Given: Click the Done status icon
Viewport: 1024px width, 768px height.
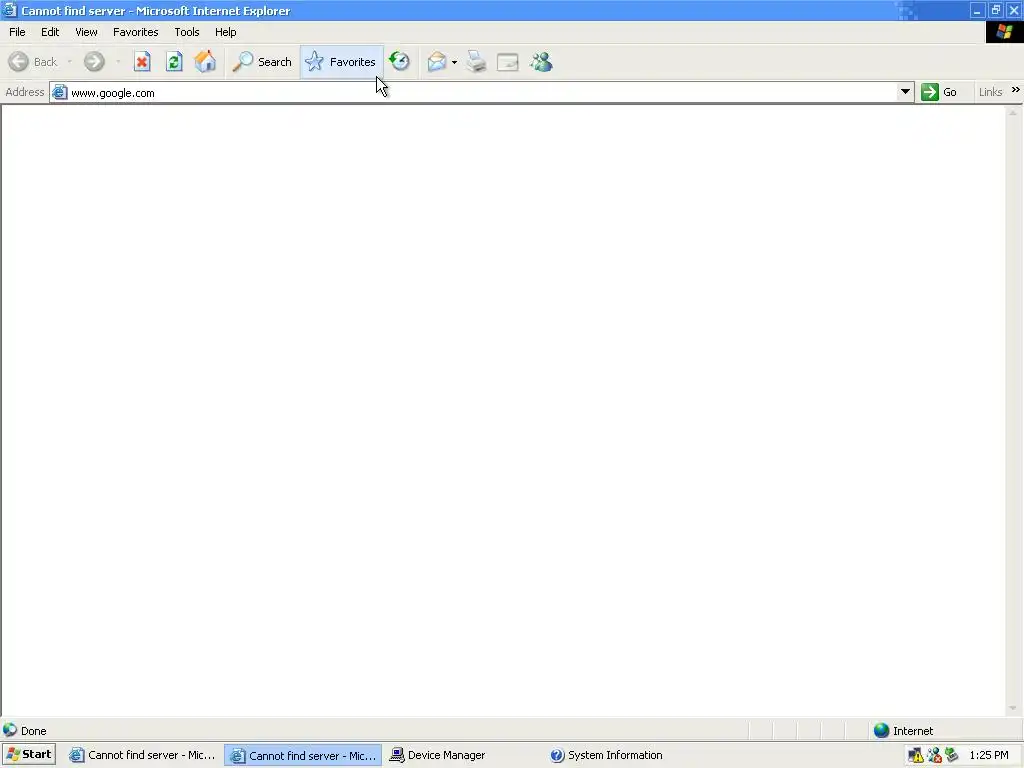Looking at the screenshot, I should pos(10,730).
